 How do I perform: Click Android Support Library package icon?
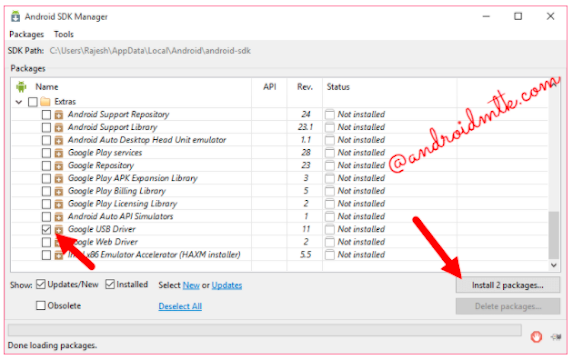[x=58, y=128]
